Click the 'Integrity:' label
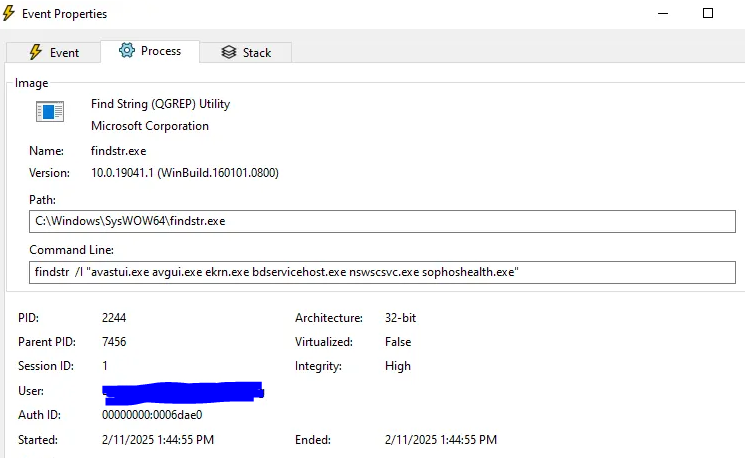 point(318,366)
